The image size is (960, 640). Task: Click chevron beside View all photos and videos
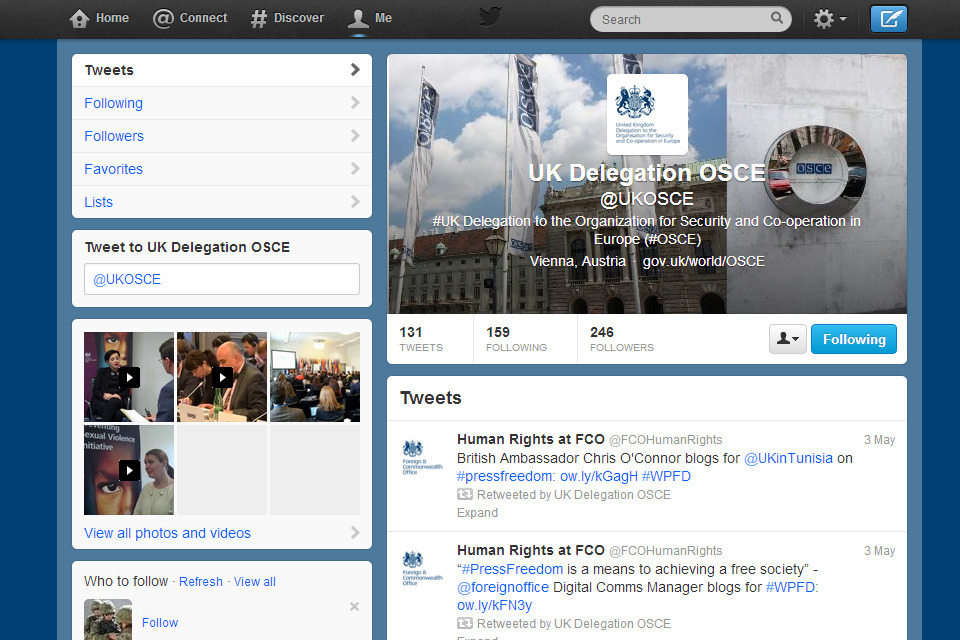click(x=355, y=533)
